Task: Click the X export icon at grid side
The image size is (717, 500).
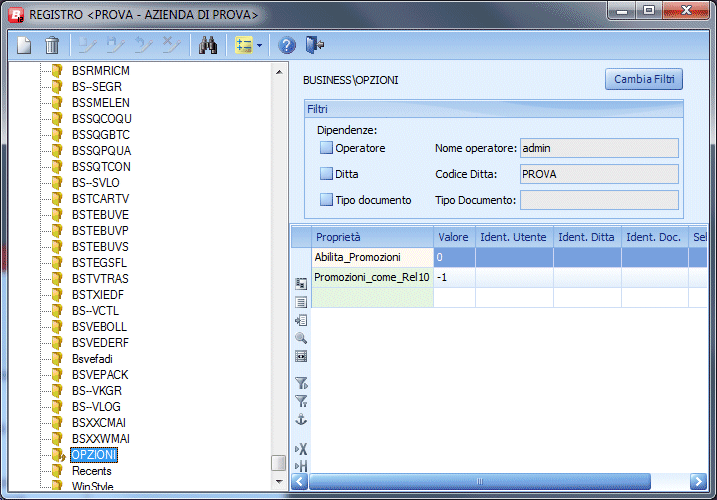Action: [x=301, y=449]
